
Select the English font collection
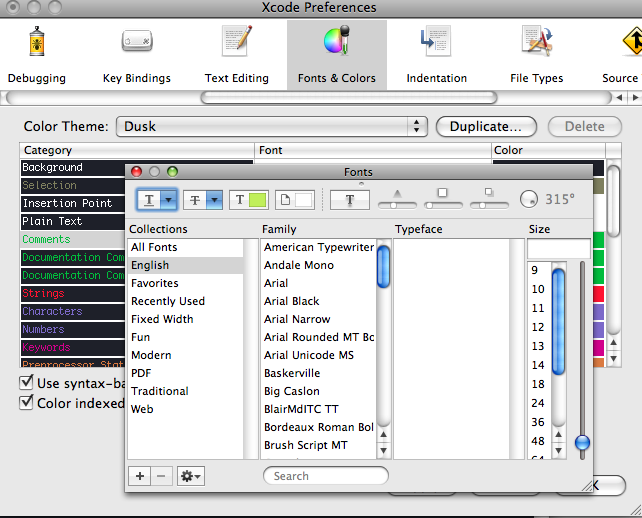[185, 265]
